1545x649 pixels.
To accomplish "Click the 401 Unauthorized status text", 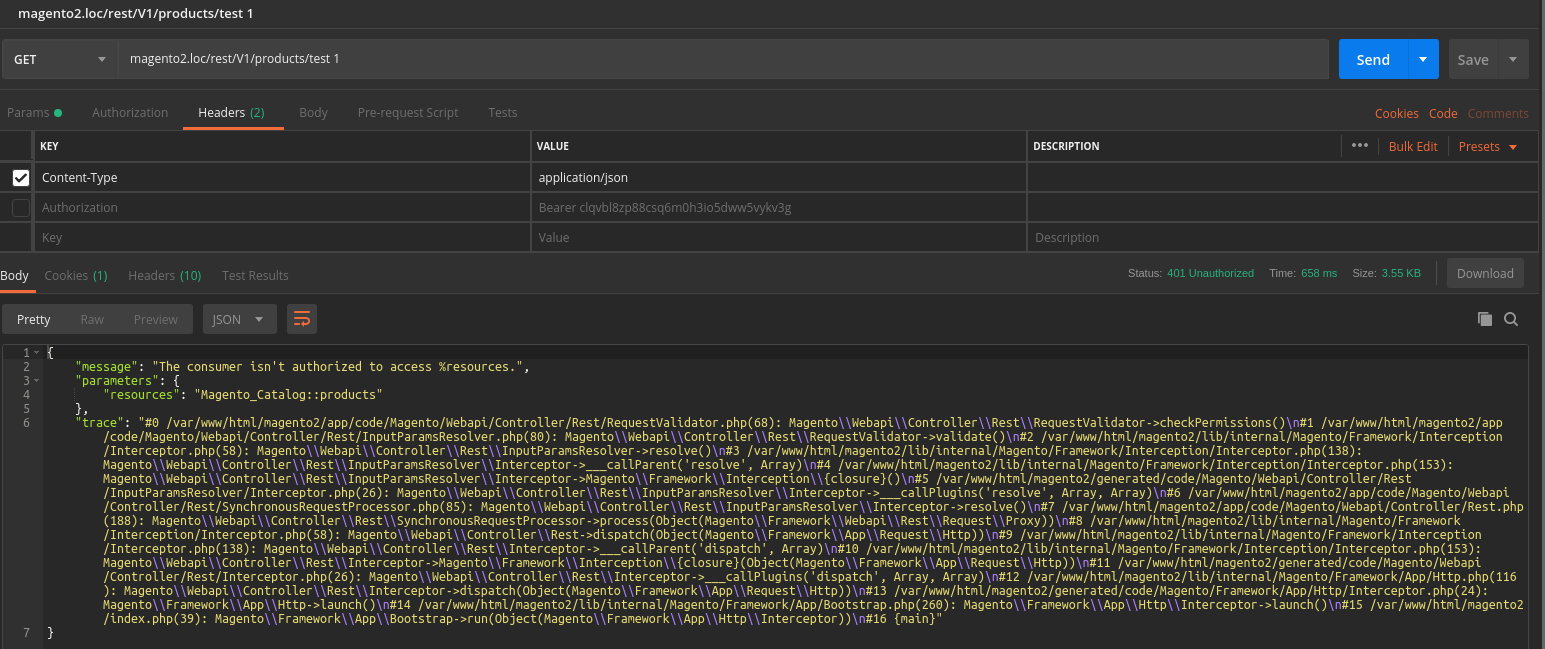I will click(1210, 273).
